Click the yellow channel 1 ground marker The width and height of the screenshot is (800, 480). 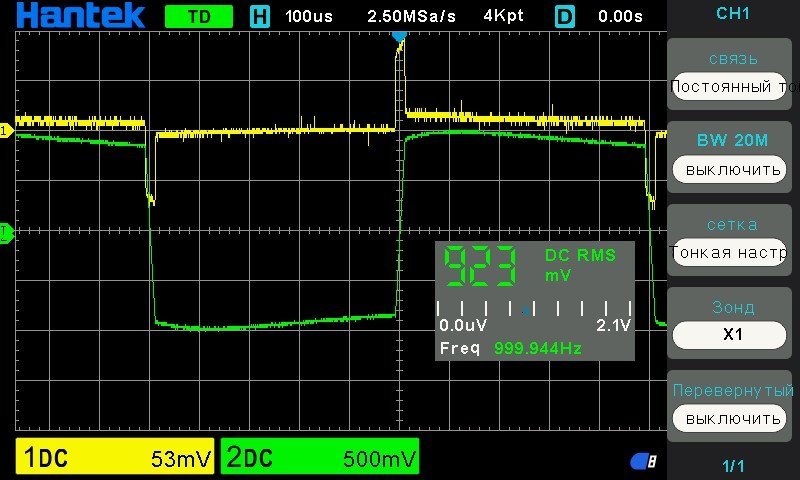tap(5, 131)
